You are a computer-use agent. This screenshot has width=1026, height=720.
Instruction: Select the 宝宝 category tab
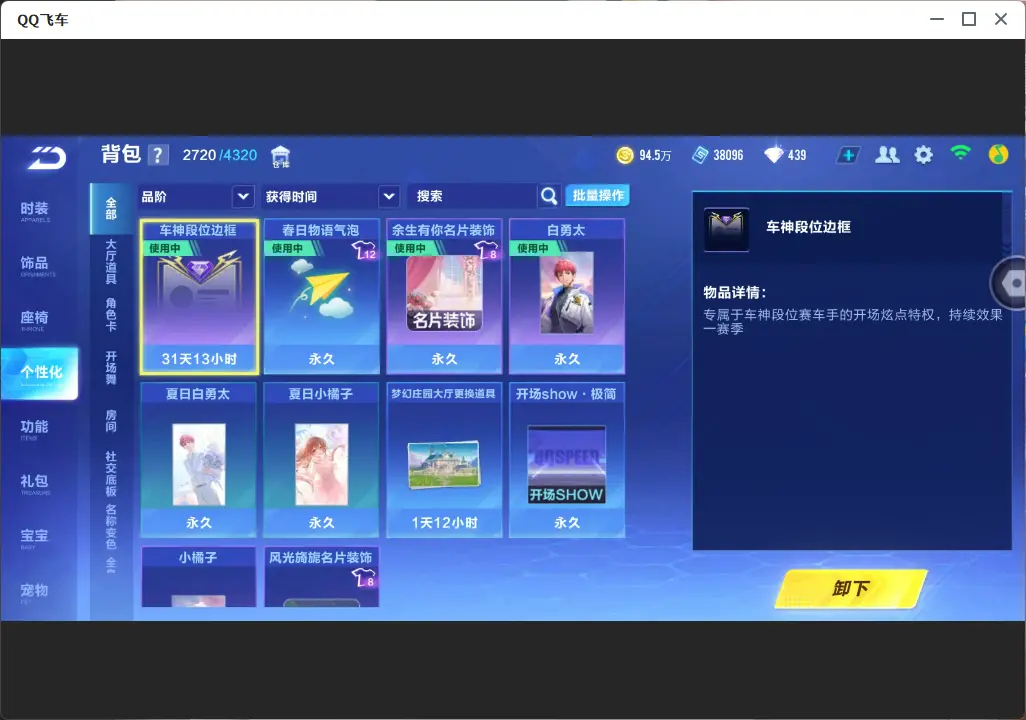coord(35,537)
